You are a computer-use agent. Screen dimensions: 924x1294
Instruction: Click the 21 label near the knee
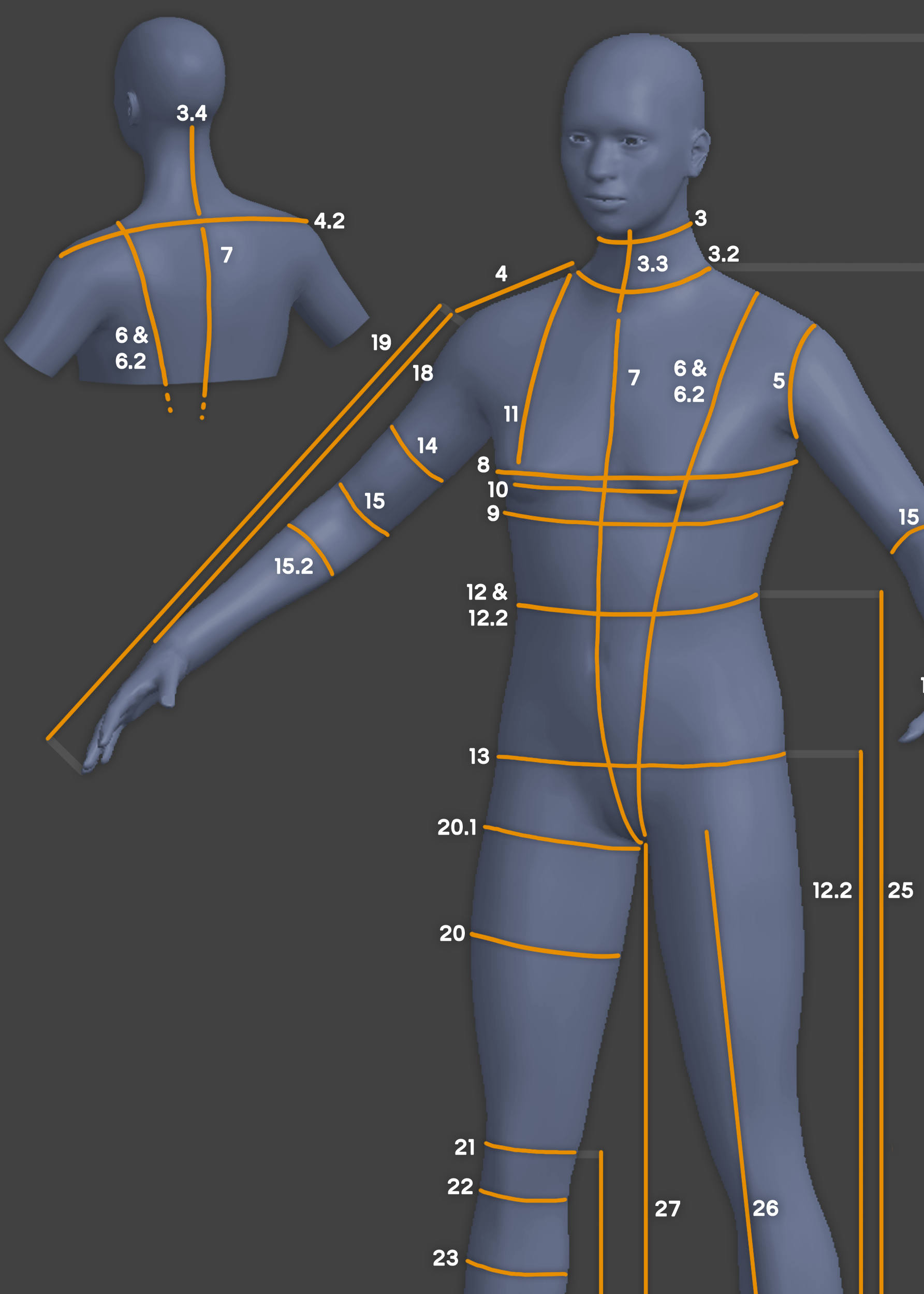pyautogui.click(x=464, y=1147)
